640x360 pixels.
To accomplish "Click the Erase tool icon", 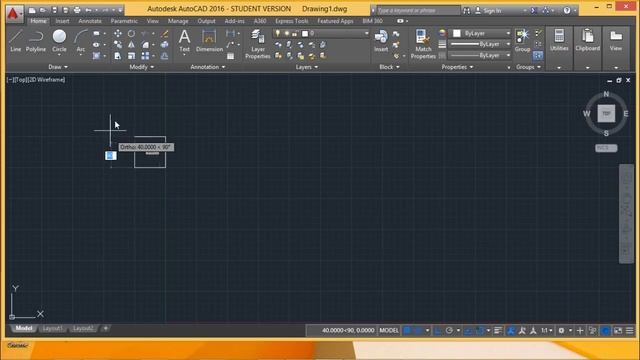I will (164, 33).
